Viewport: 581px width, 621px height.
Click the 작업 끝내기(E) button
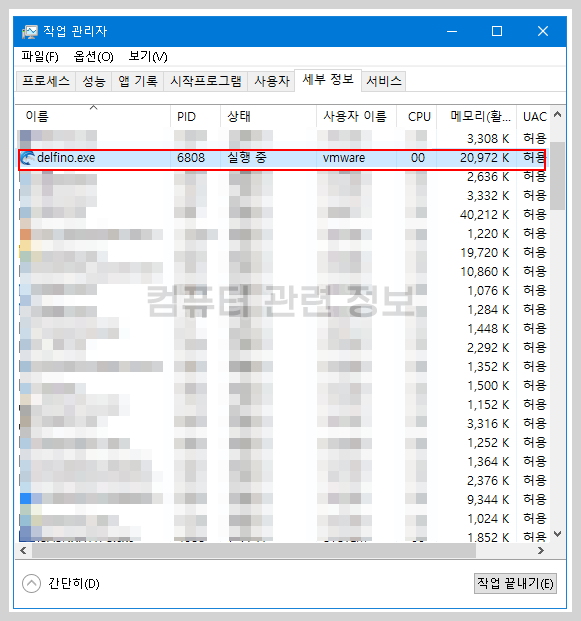click(515, 583)
